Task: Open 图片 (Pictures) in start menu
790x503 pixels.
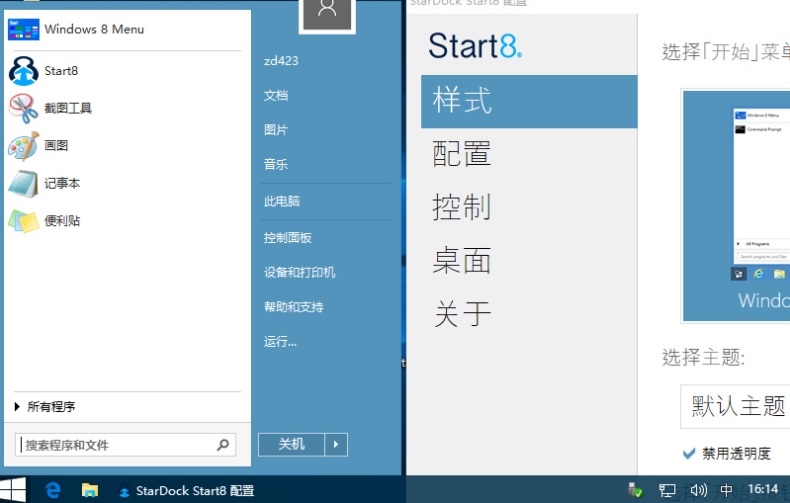Action: [276, 130]
